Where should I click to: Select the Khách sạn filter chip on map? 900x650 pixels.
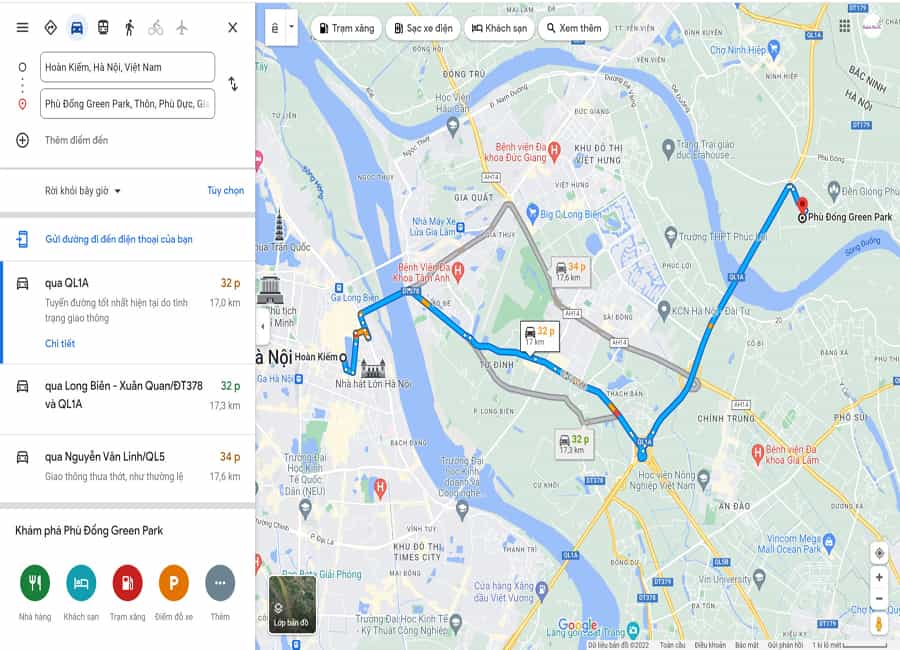tap(499, 28)
